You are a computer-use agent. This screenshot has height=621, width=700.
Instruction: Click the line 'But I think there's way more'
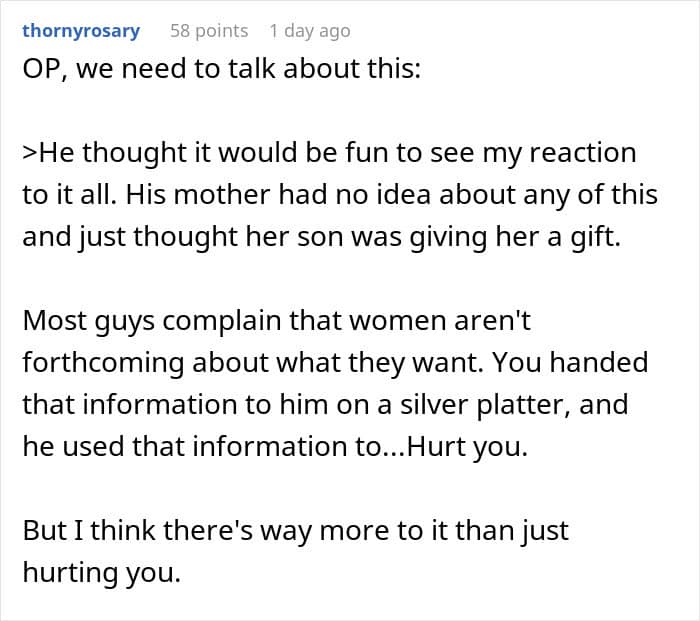296,531
